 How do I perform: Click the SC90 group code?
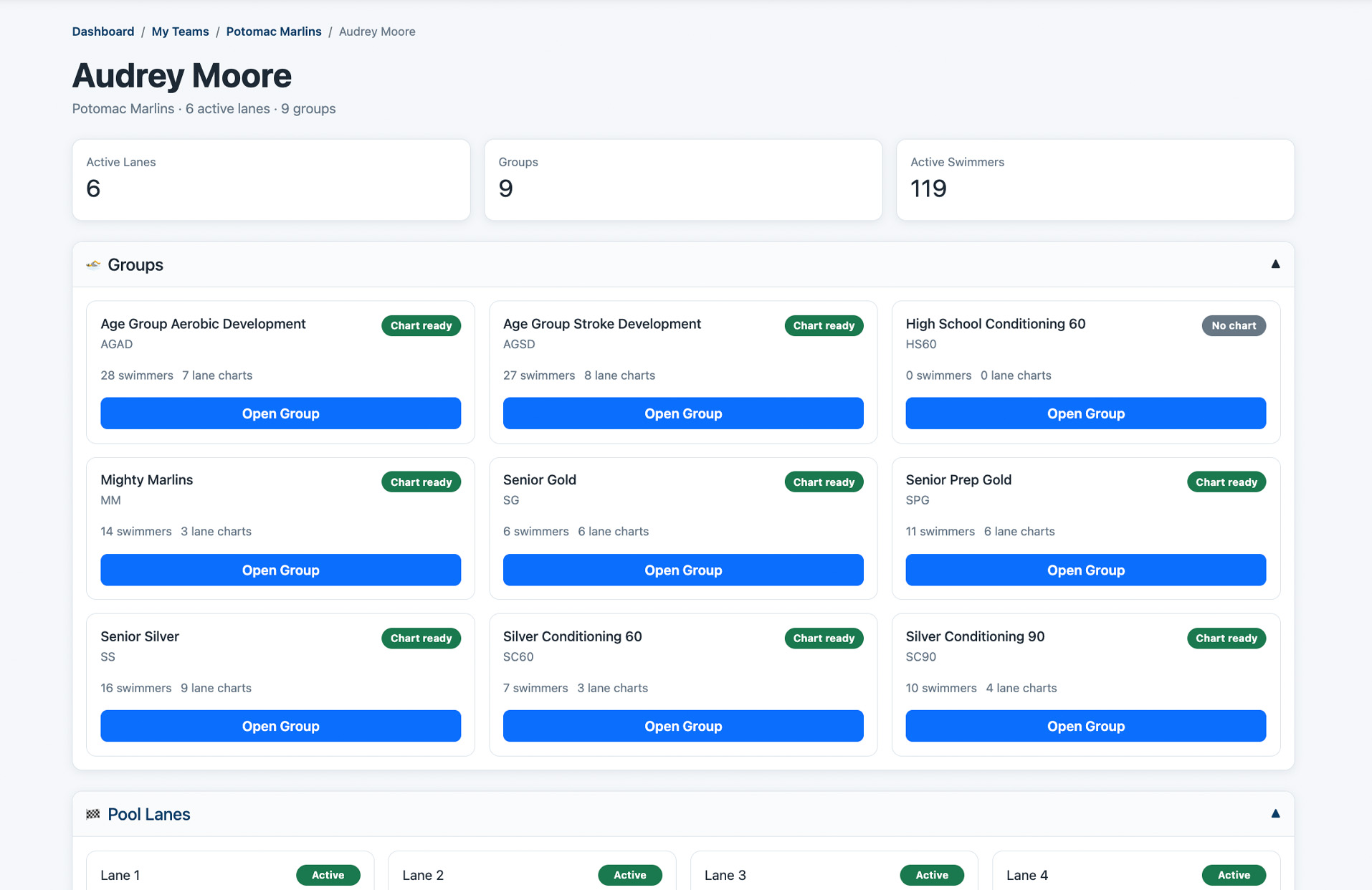point(921,656)
